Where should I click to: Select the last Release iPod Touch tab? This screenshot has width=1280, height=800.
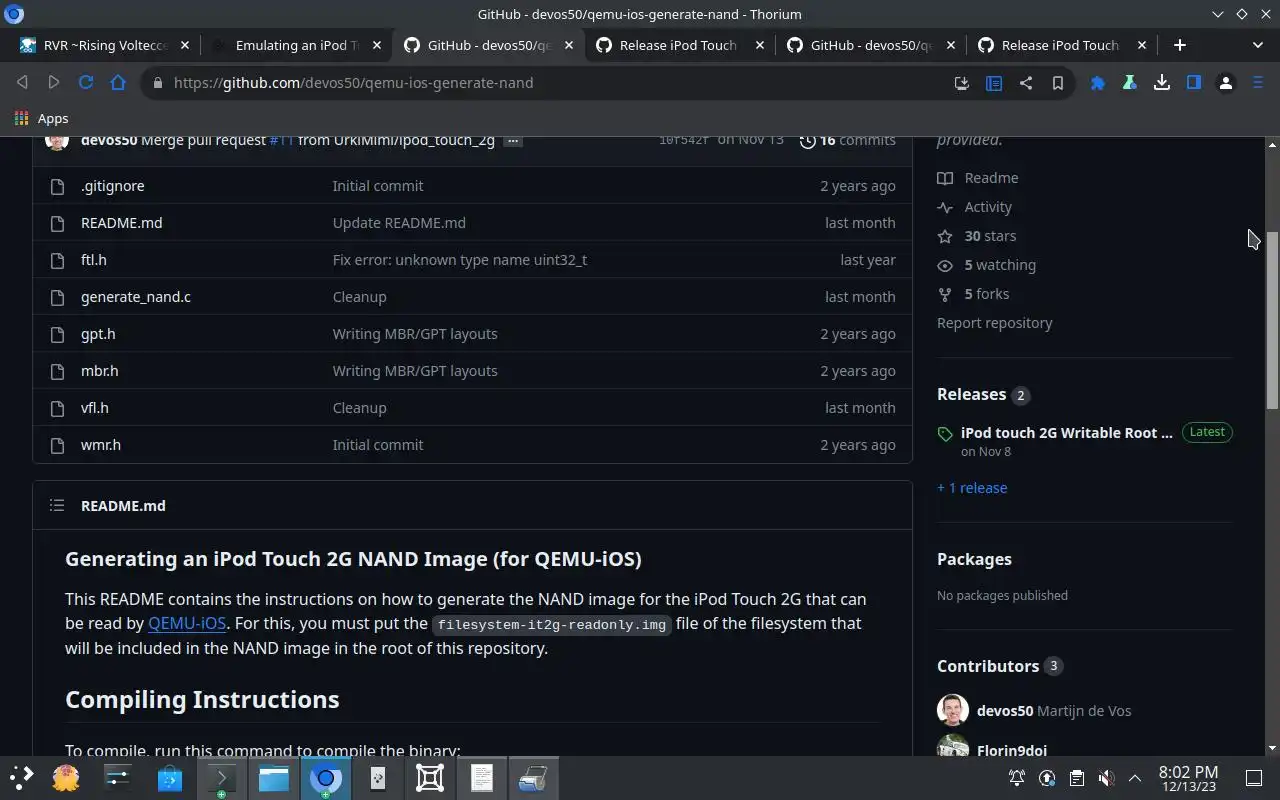point(1061,45)
